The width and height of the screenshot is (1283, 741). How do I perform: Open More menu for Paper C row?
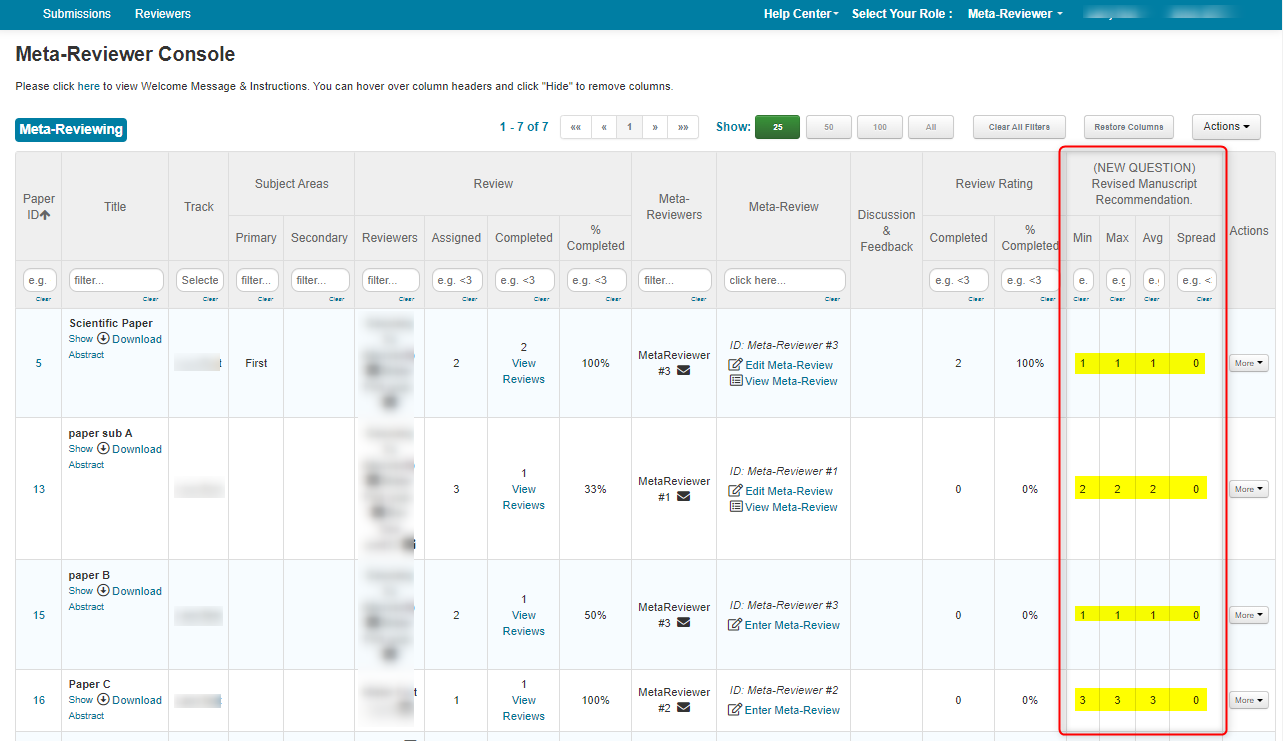(x=1248, y=700)
